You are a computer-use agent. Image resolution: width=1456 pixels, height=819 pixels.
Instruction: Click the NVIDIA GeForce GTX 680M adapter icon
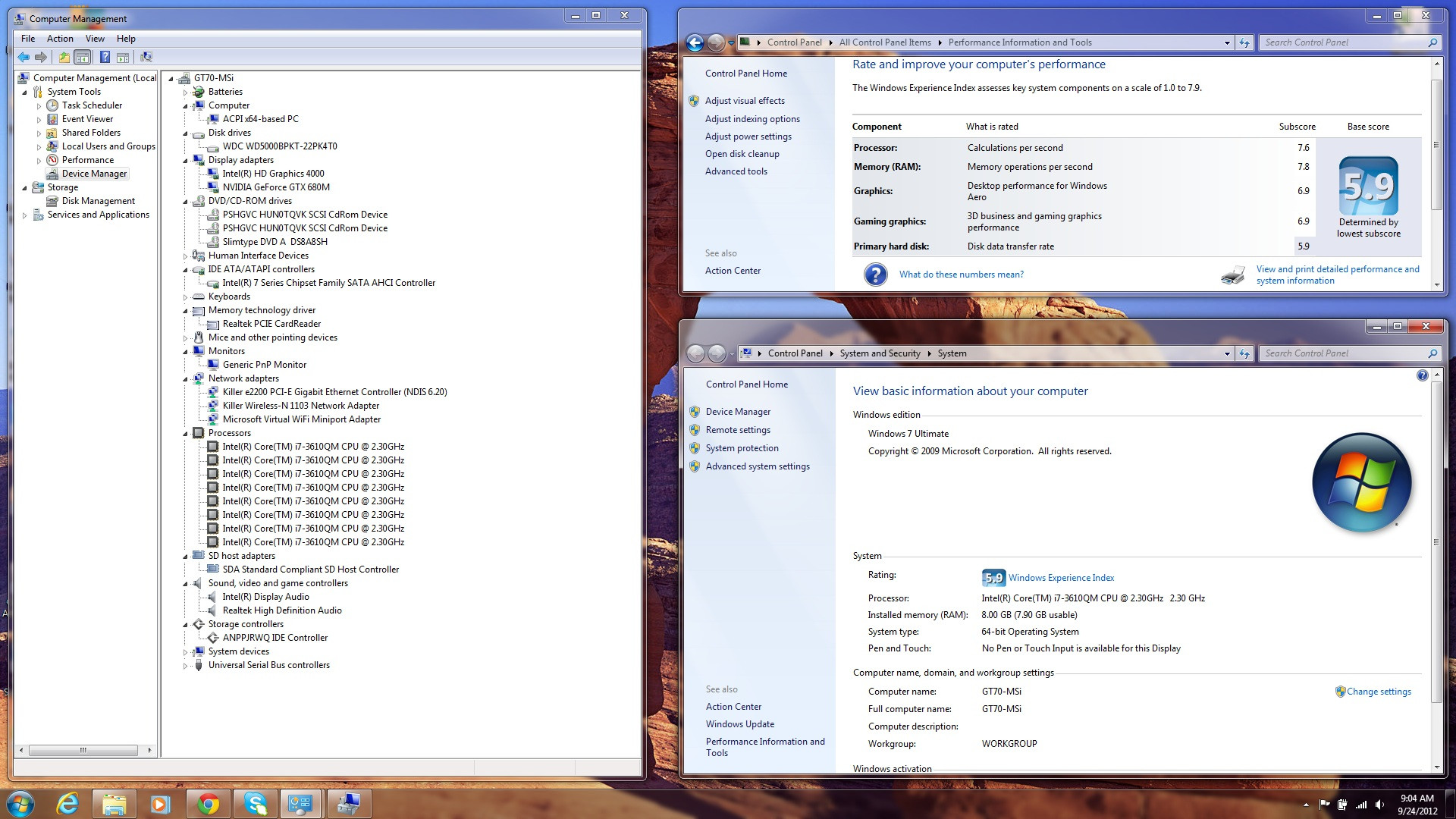213,187
